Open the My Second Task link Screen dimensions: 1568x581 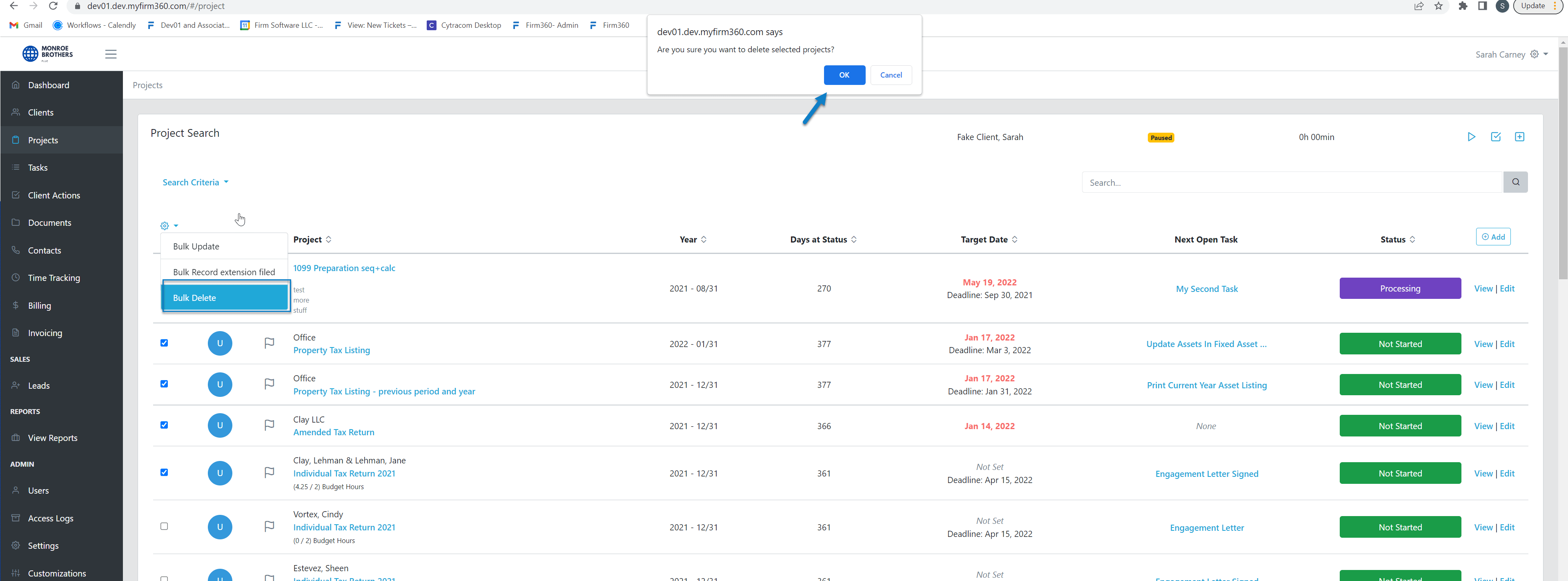click(1207, 288)
